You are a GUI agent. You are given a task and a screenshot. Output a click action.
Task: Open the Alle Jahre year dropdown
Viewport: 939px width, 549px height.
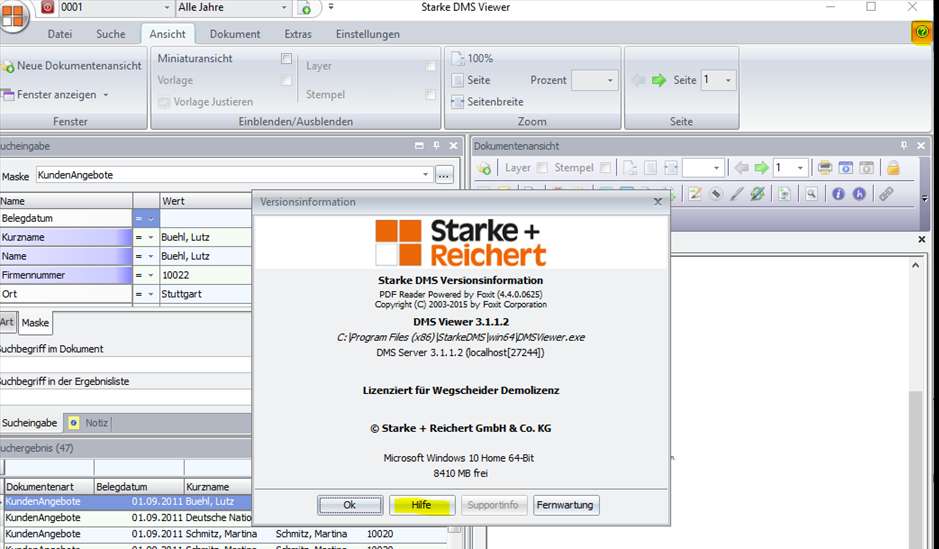click(x=284, y=8)
